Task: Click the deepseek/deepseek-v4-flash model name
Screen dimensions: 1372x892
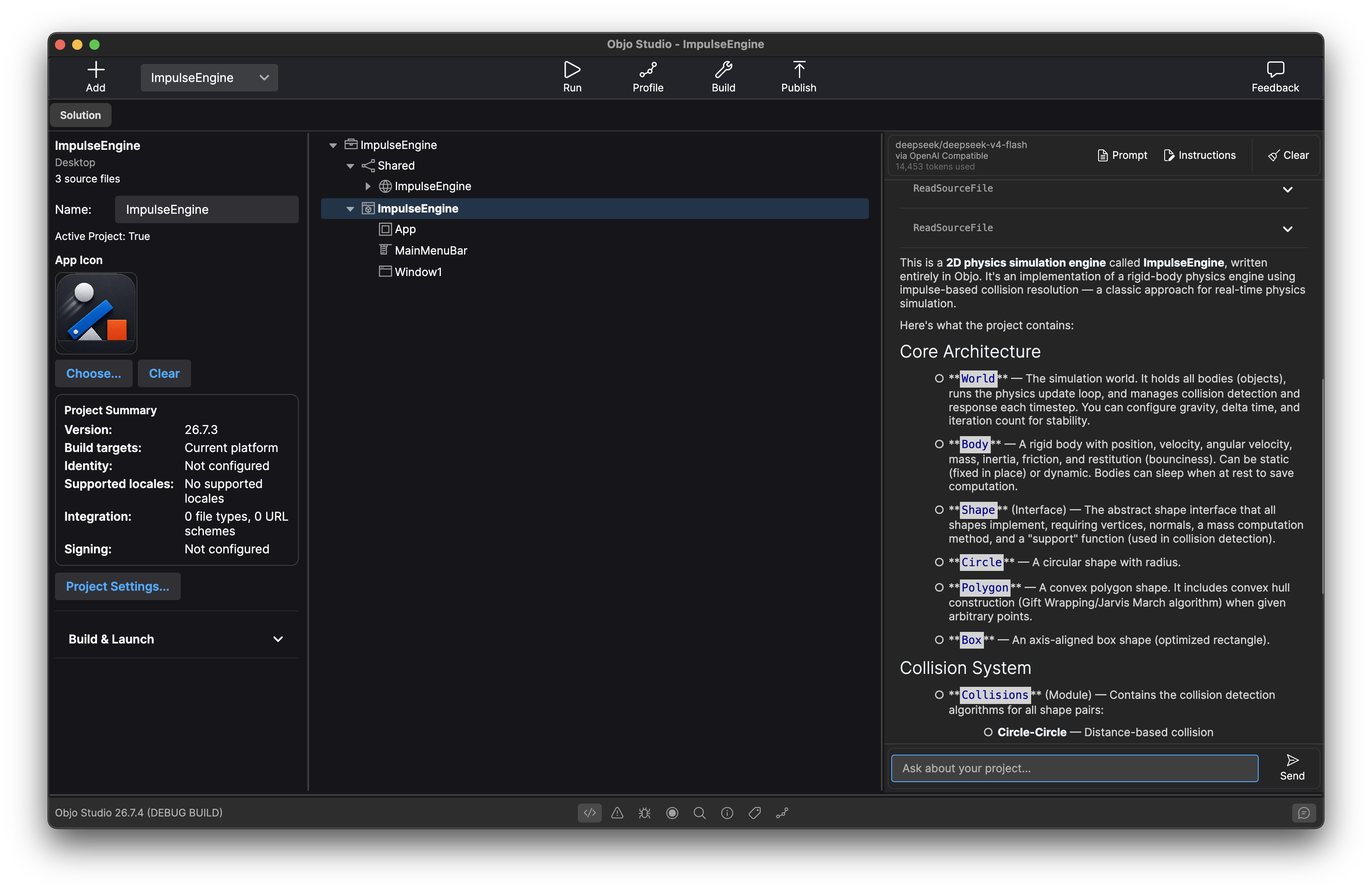Action: [961, 145]
